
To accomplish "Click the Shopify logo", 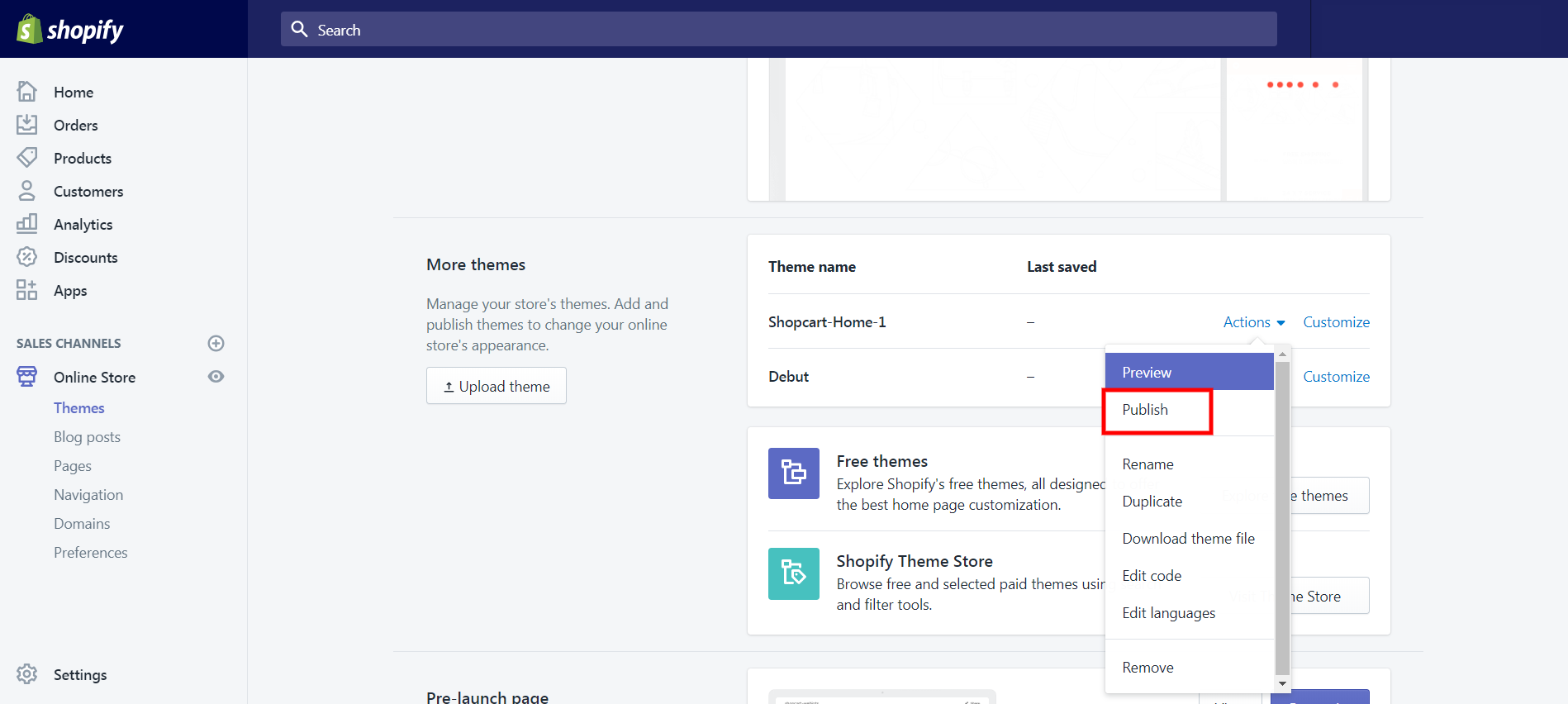I will [x=70, y=30].
